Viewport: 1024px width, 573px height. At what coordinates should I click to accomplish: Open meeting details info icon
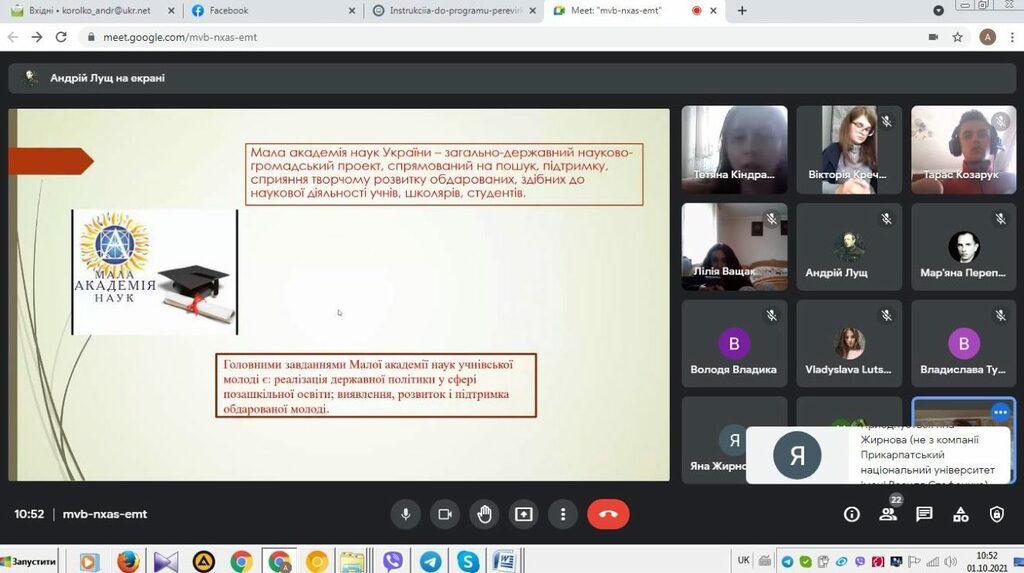tap(852, 514)
